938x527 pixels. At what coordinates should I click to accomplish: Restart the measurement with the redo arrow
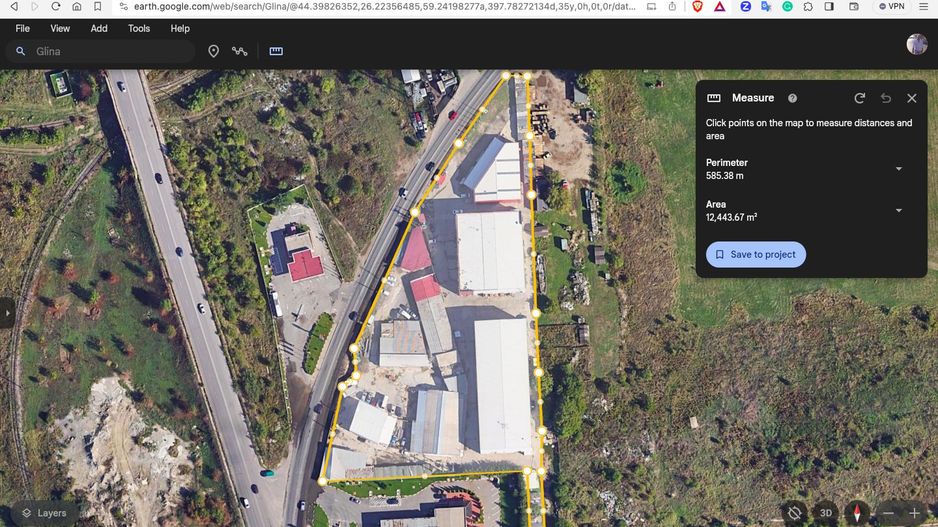(859, 98)
